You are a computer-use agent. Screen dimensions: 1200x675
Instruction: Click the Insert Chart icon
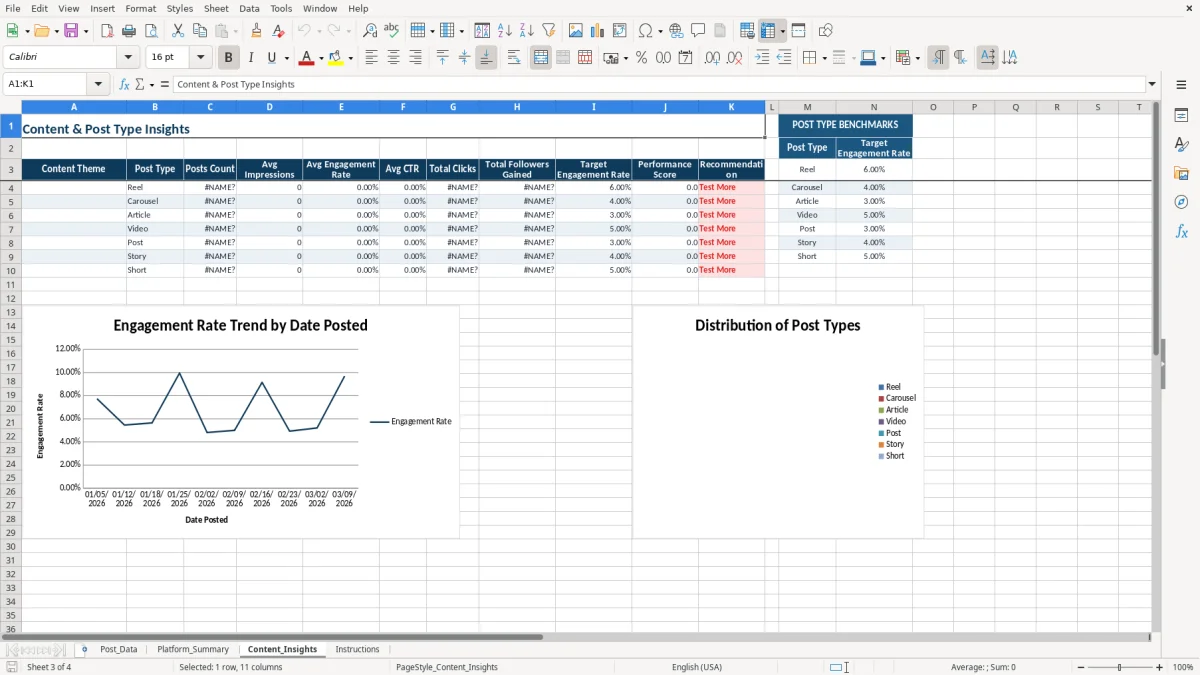coord(598,31)
